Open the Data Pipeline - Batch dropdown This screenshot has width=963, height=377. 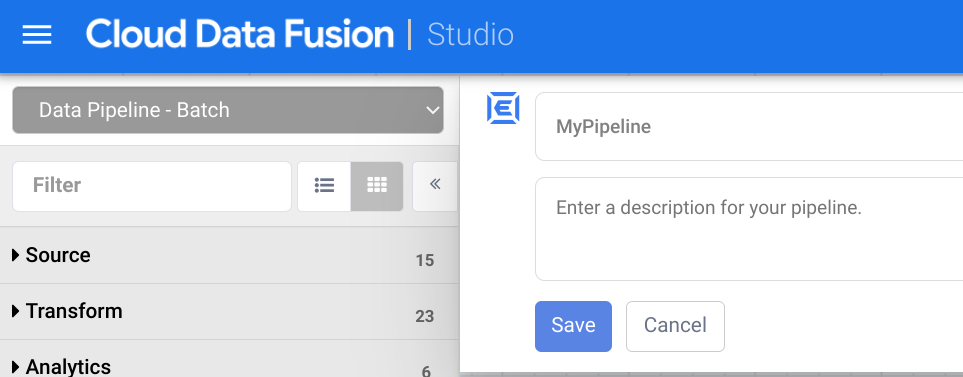click(x=228, y=111)
